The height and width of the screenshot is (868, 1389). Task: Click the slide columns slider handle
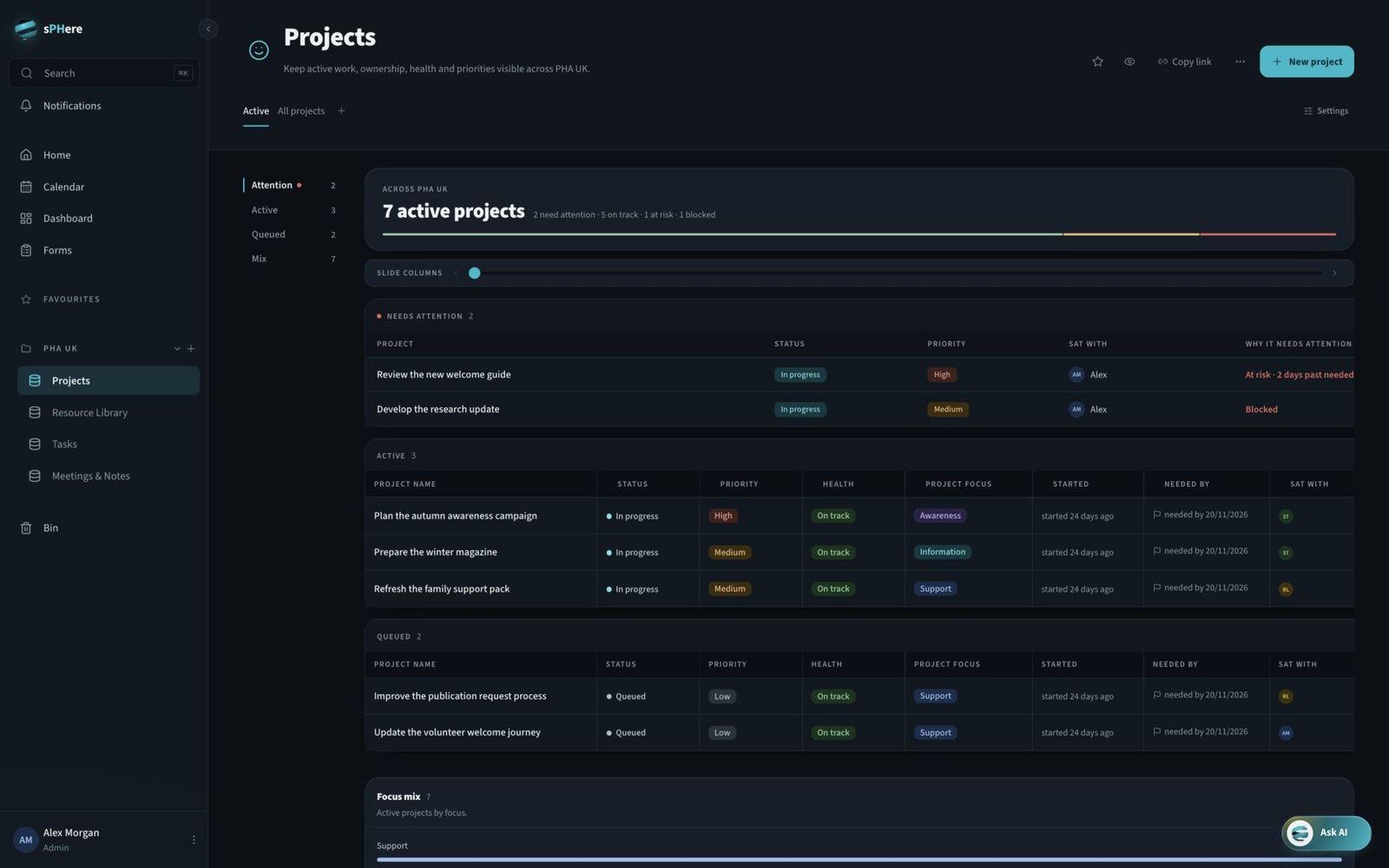474,273
